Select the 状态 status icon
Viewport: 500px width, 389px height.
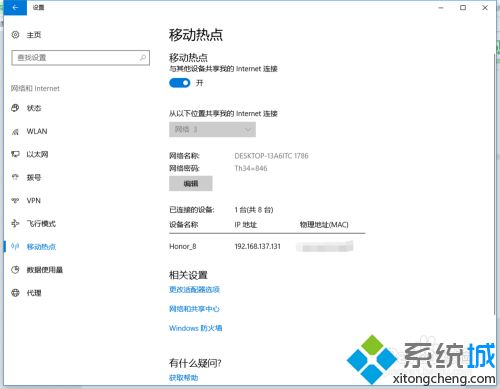15,108
